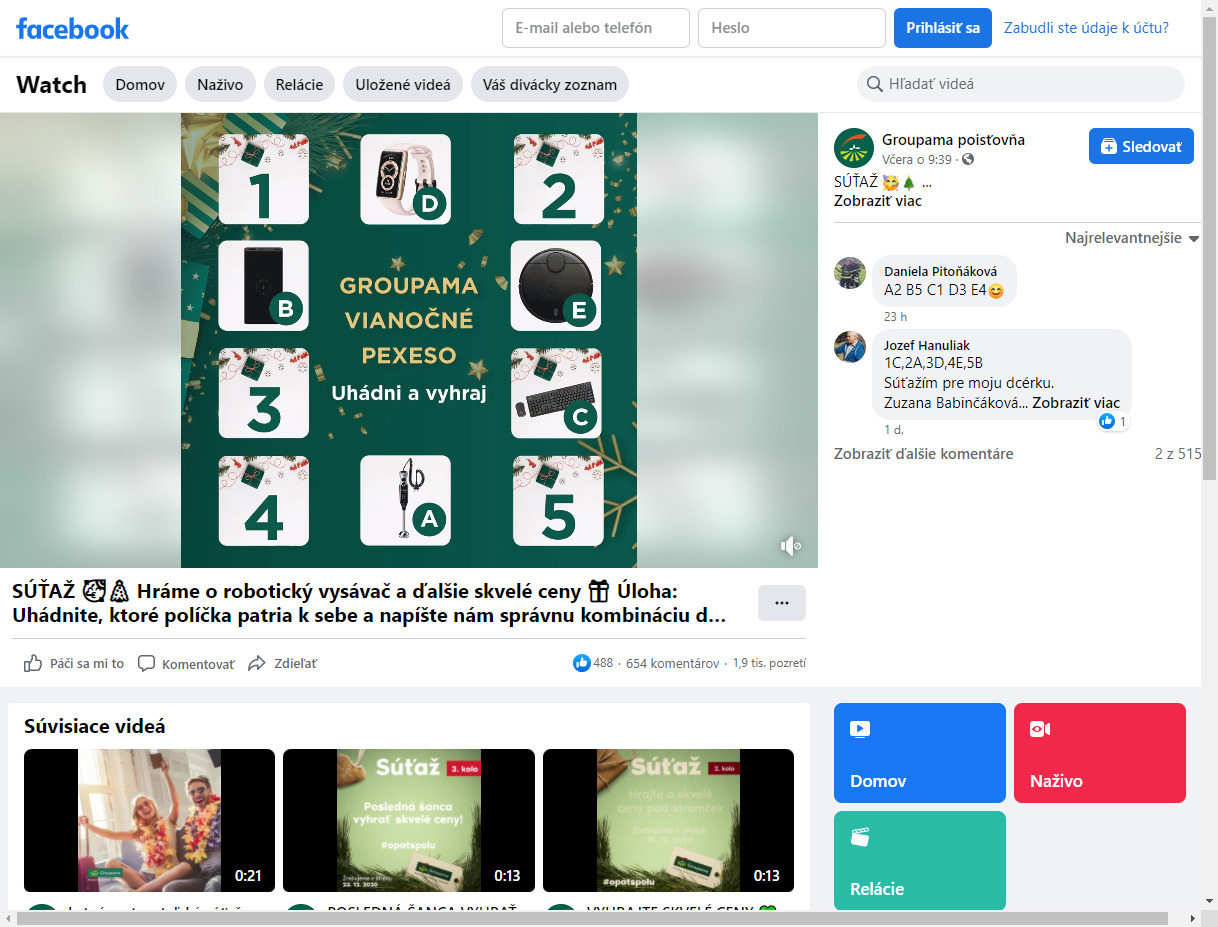Click Daniela Pitoňáková's avatar
The width and height of the screenshot is (1218, 927).
coord(850,272)
